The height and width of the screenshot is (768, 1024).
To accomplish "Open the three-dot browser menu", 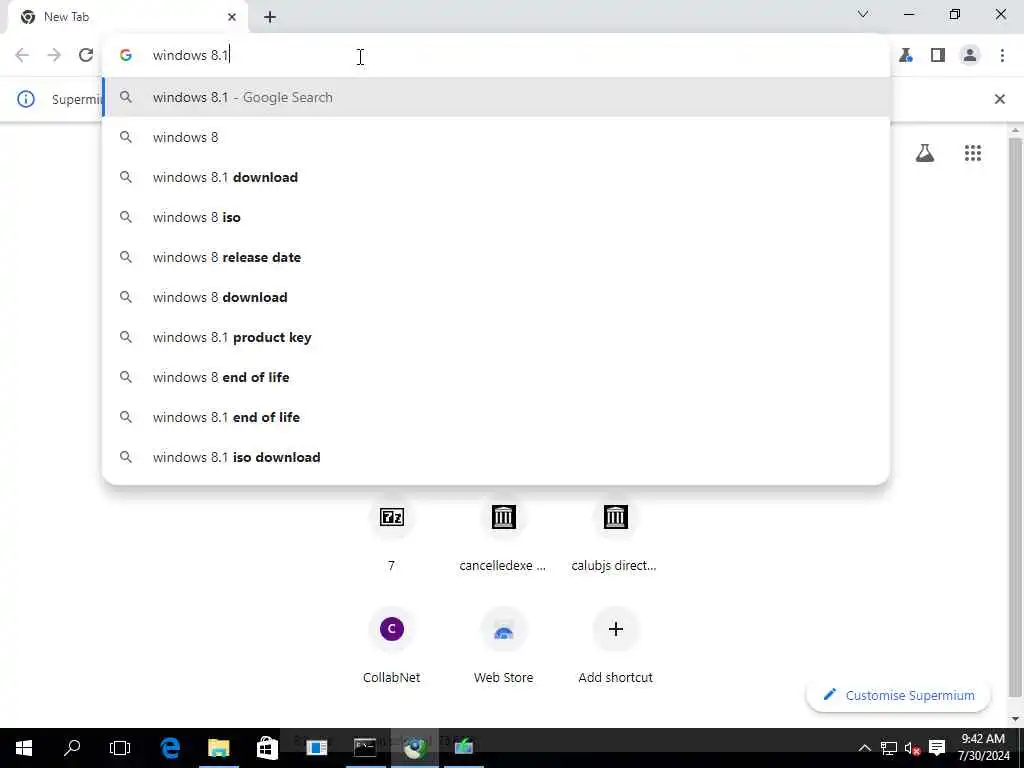I will tap(1002, 56).
